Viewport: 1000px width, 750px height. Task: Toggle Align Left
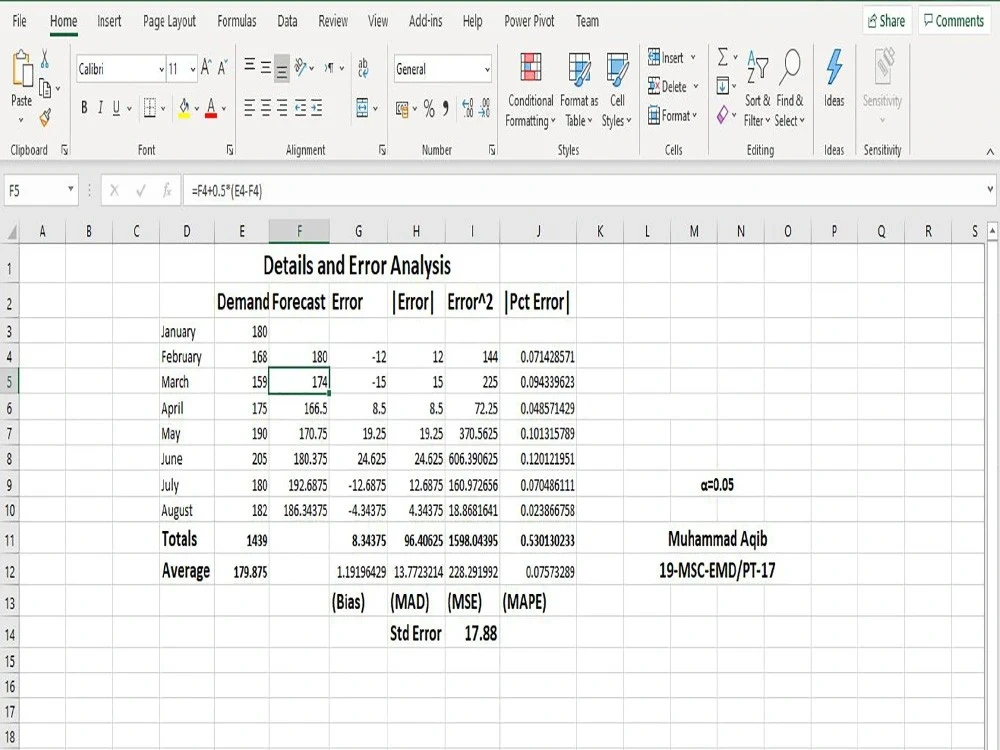pyautogui.click(x=249, y=108)
